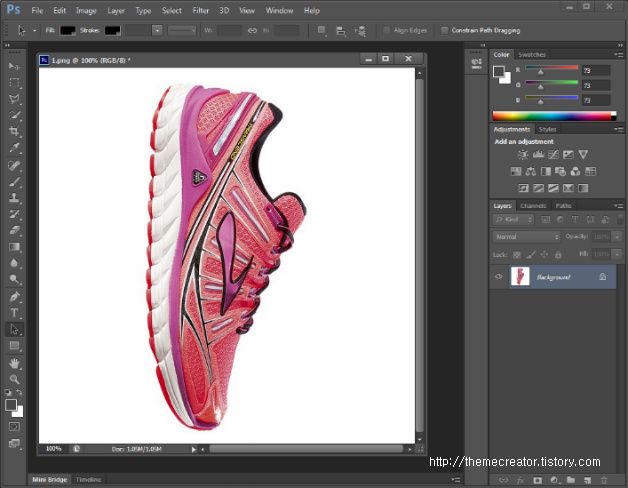Select the Rectangular Marquee tool
Viewport: 628px width, 488px height.
point(14,83)
